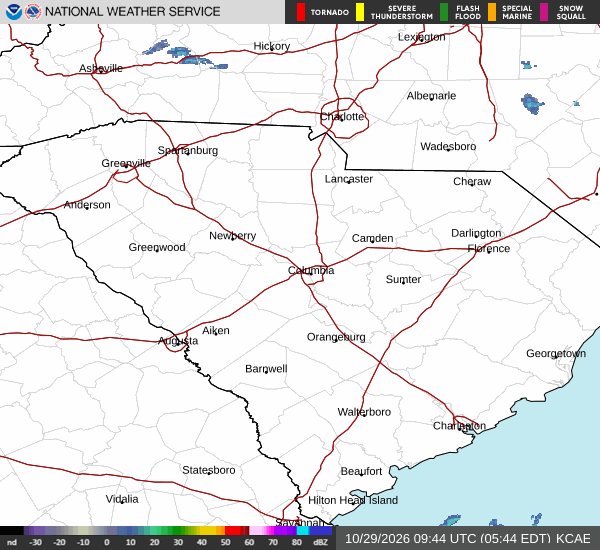Click the Sumter city label
600x550 pixels.
tap(403, 279)
